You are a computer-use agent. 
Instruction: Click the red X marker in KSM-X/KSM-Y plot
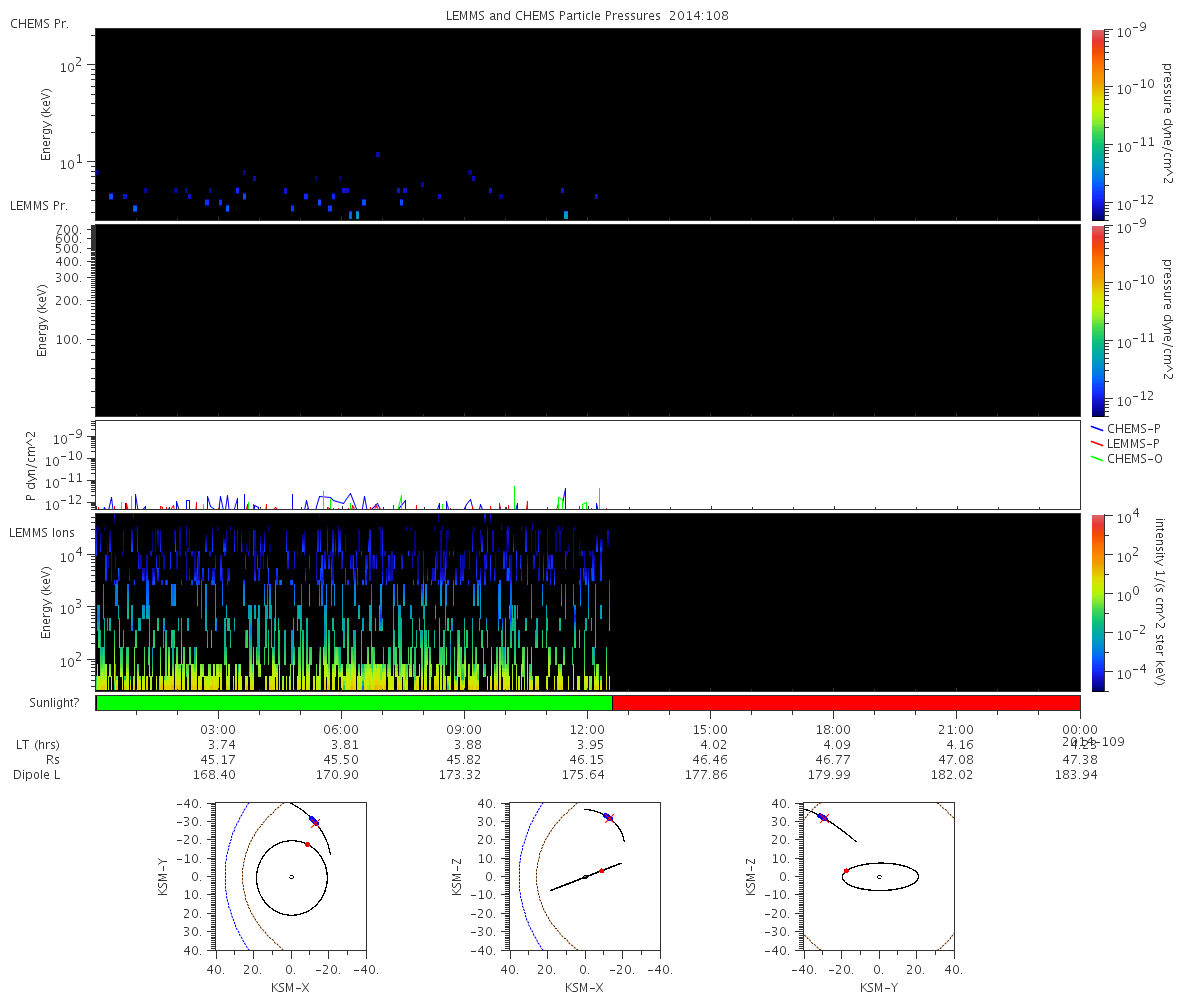click(315, 823)
